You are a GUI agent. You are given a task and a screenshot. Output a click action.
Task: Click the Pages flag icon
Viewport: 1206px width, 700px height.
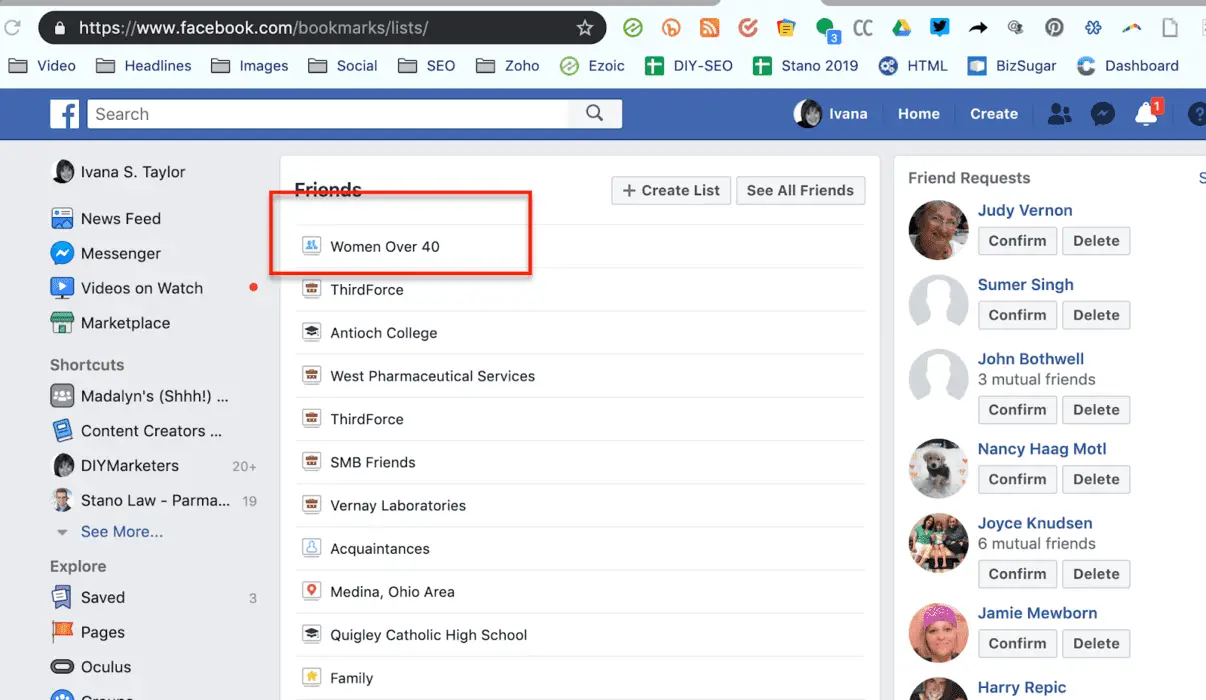coord(62,632)
